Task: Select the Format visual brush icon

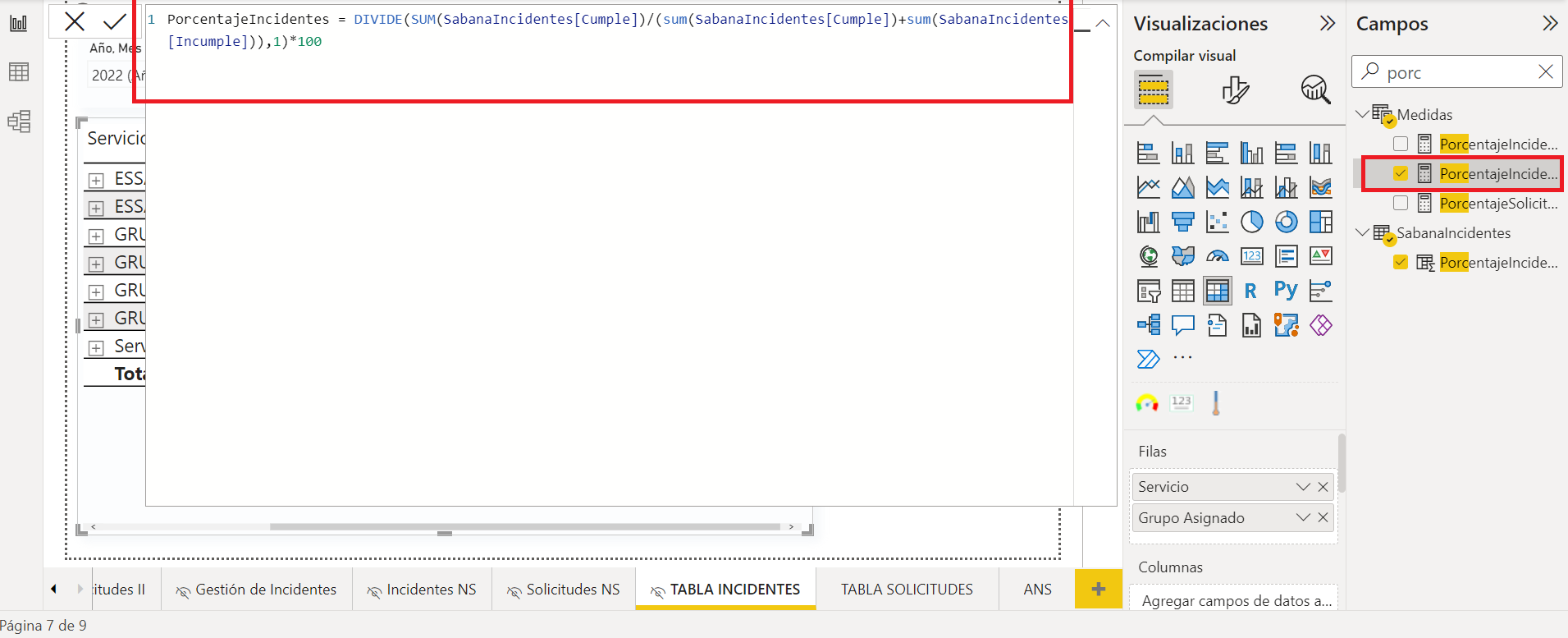Action: [x=1235, y=90]
